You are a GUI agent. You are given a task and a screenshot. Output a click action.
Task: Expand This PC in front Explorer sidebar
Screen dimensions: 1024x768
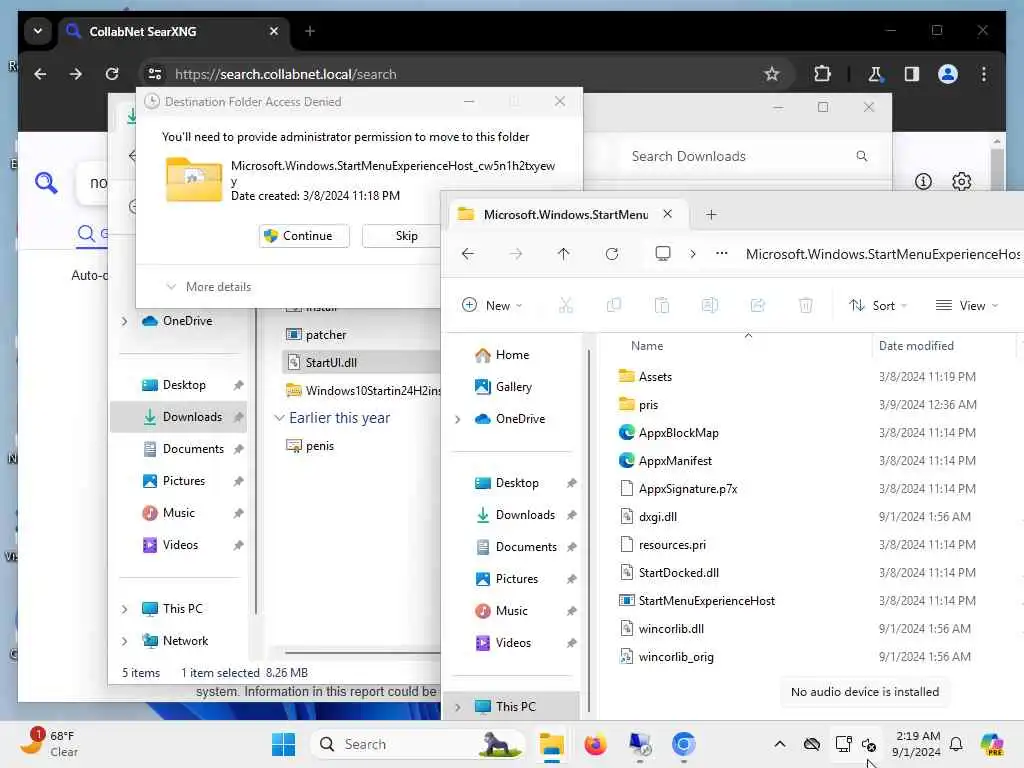pos(458,707)
